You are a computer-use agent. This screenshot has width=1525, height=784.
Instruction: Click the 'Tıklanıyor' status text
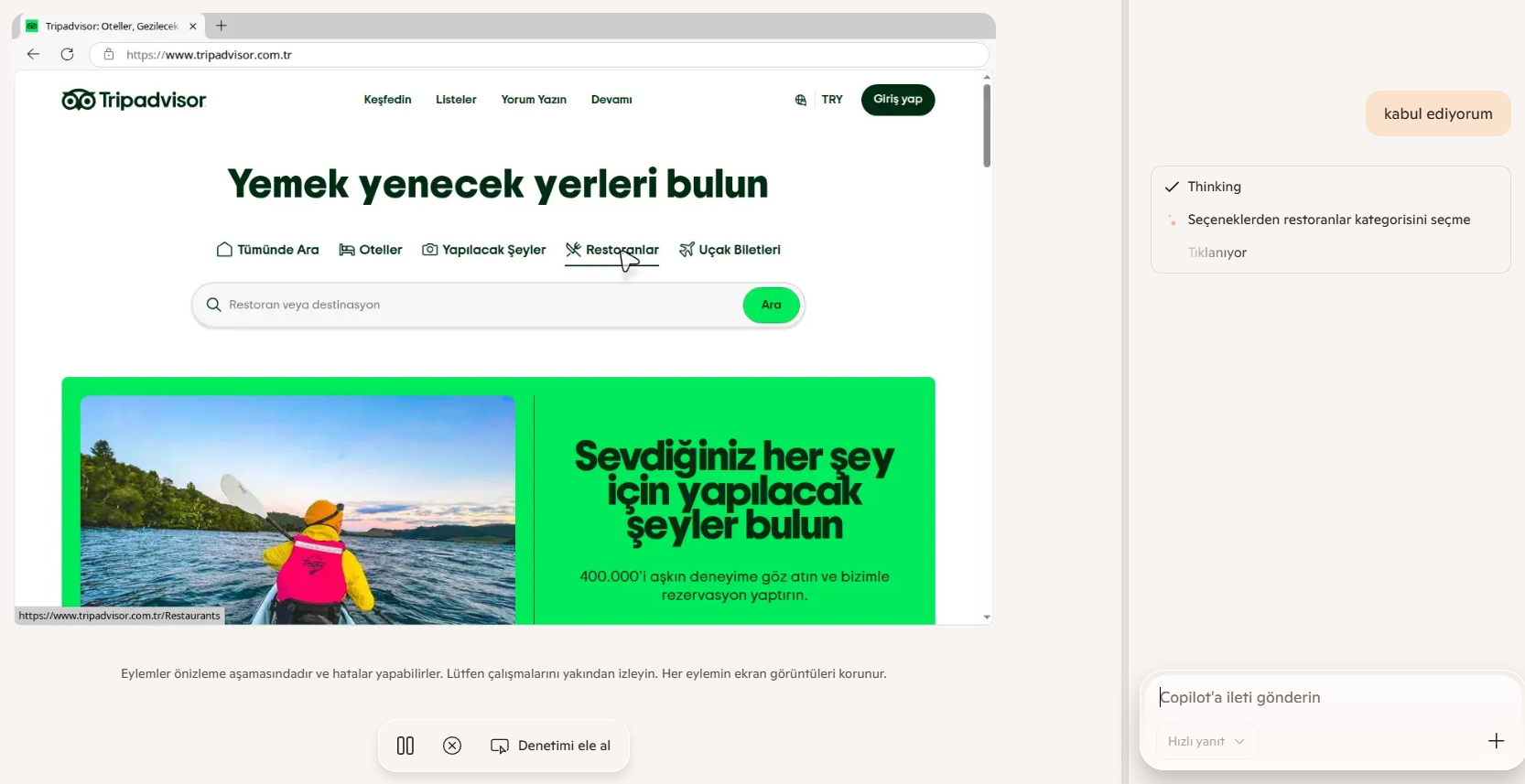tap(1217, 252)
